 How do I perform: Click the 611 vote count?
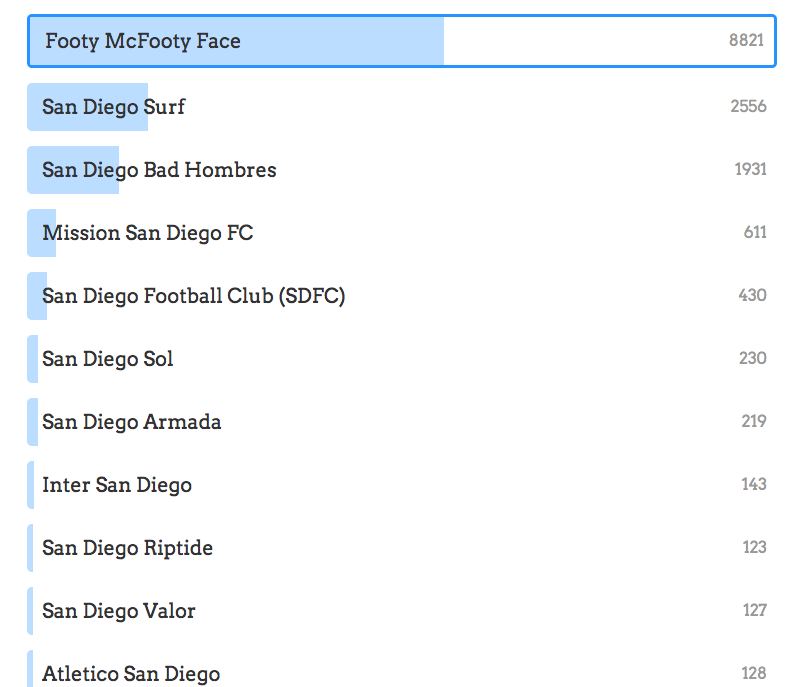coord(755,233)
